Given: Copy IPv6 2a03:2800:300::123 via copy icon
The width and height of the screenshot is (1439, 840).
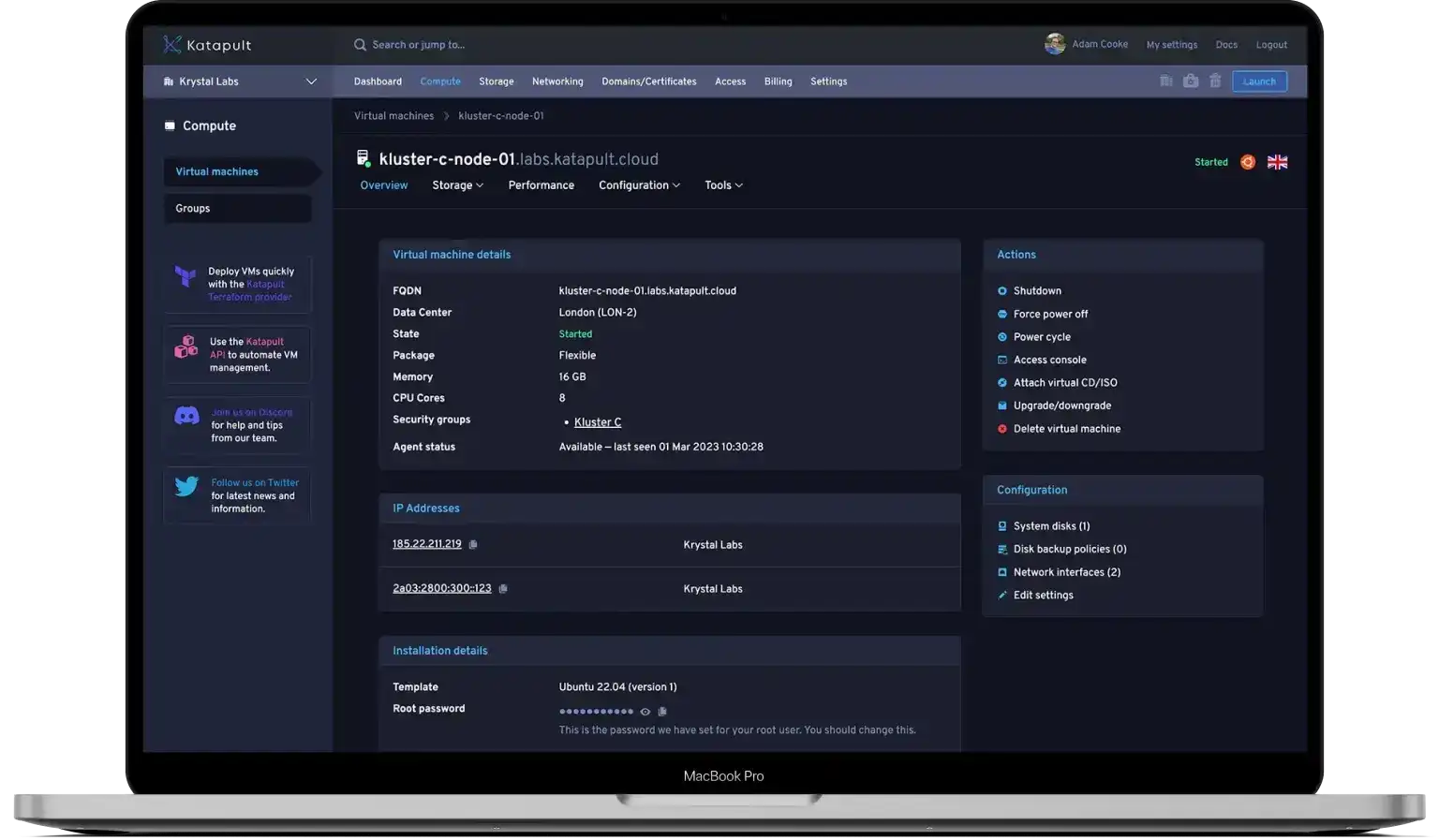Looking at the screenshot, I should pos(503,589).
